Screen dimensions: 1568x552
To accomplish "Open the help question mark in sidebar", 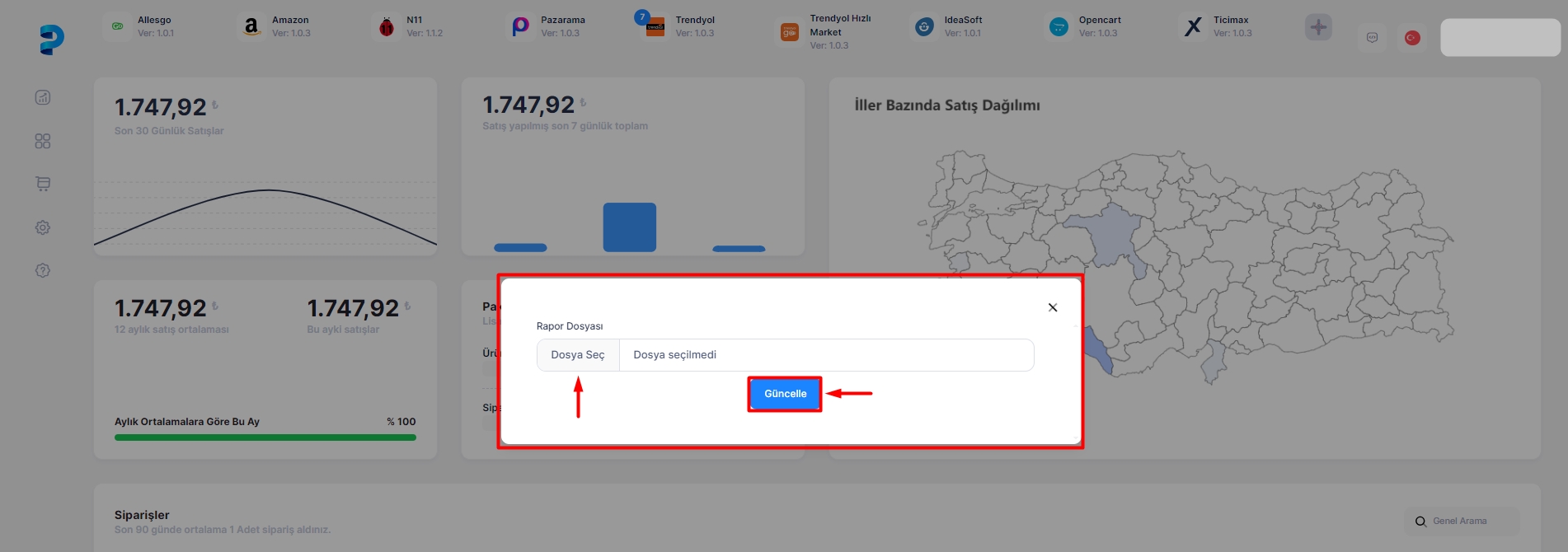I will [x=43, y=270].
